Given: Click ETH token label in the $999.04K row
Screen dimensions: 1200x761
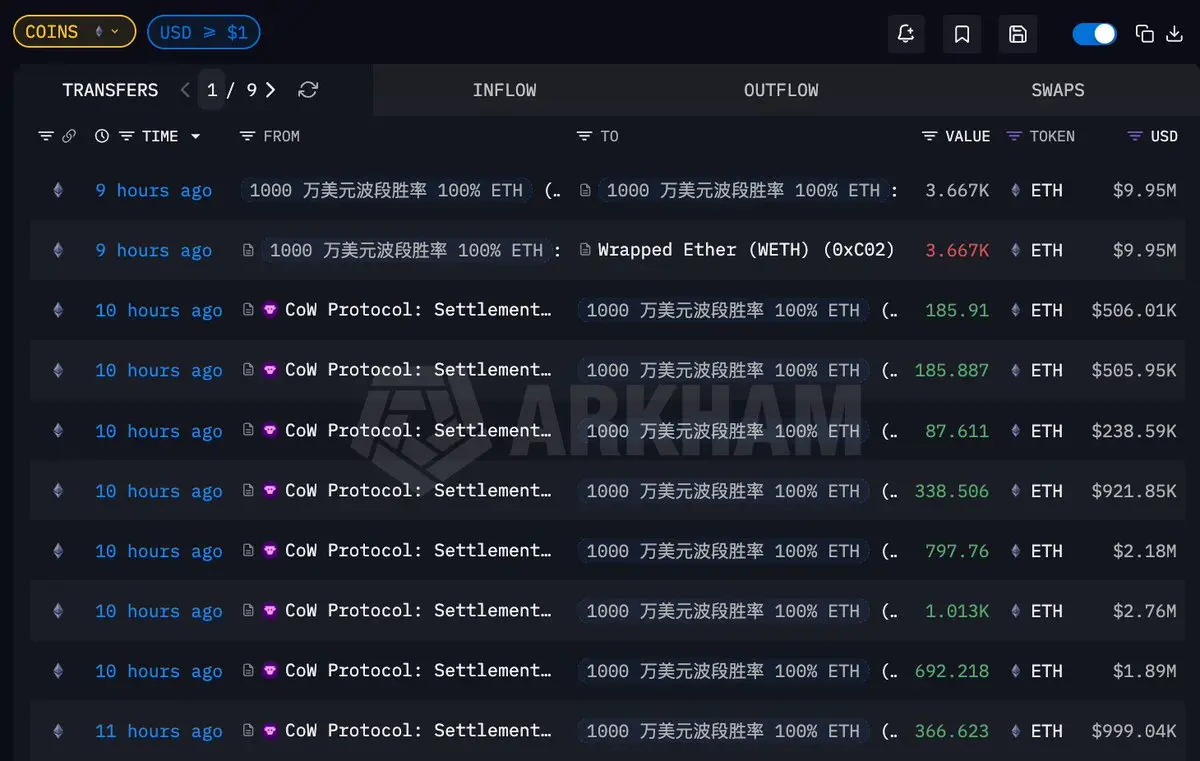Looking at the screenshot, I should pyautogui.click(x=1047, y=731).
